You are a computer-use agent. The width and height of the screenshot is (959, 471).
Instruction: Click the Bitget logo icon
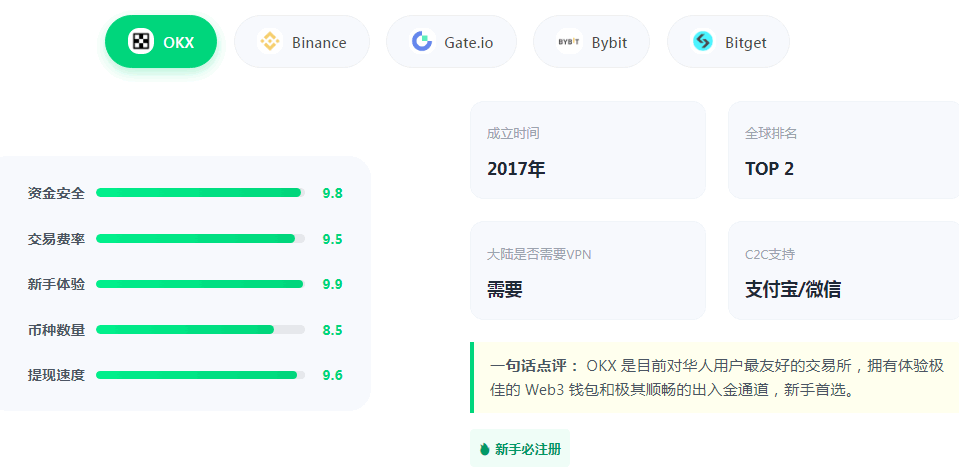703,42
